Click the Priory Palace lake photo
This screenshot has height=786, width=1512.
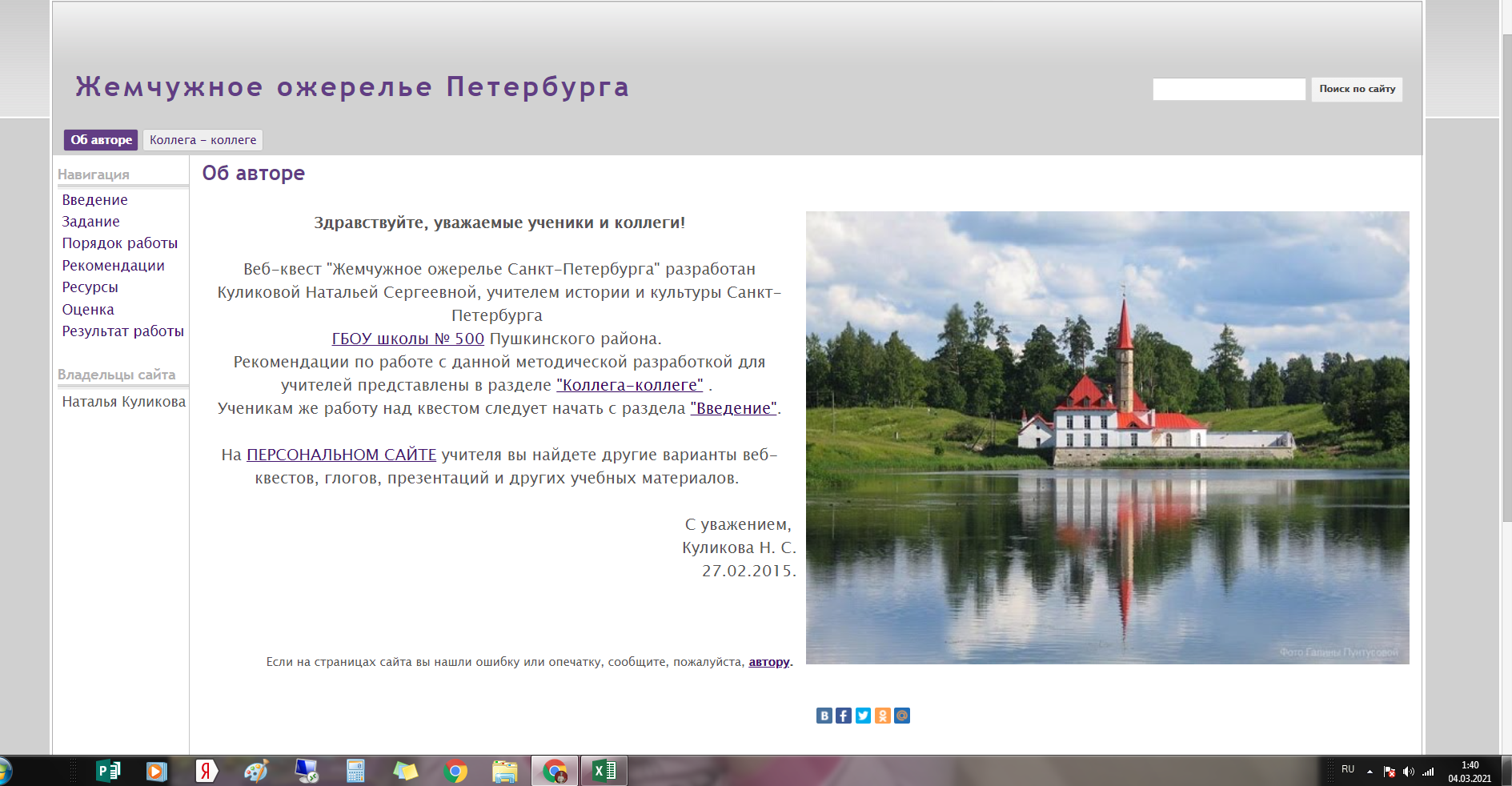pos(1107,437)
